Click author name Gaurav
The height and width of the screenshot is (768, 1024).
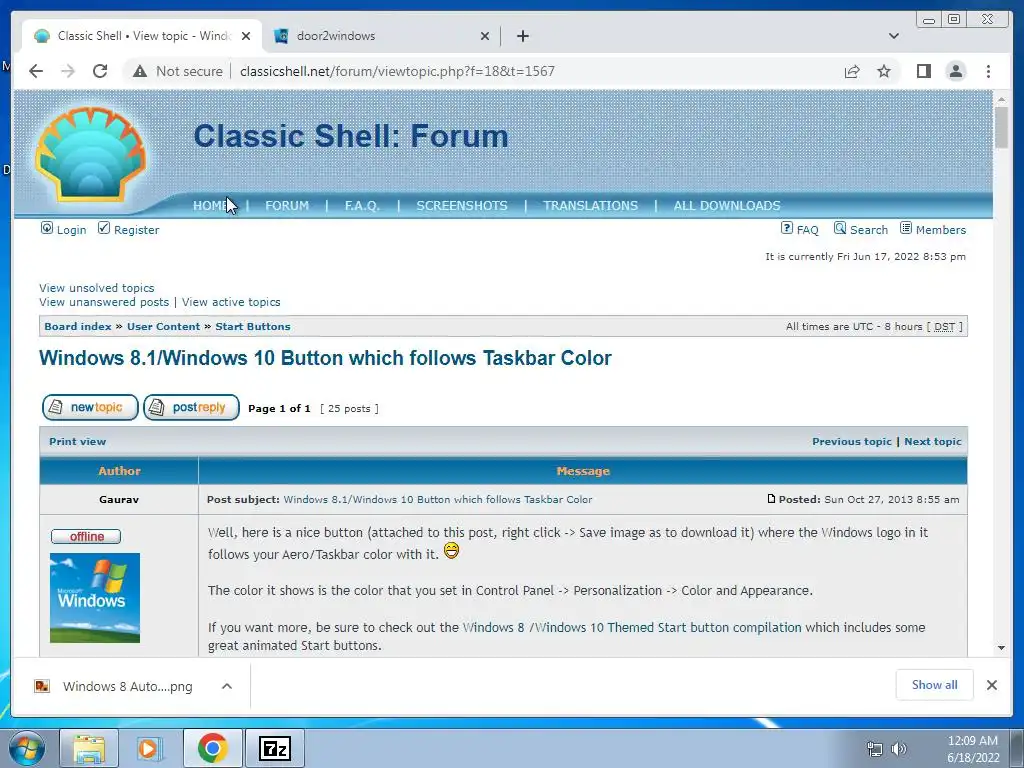point(119,500)
